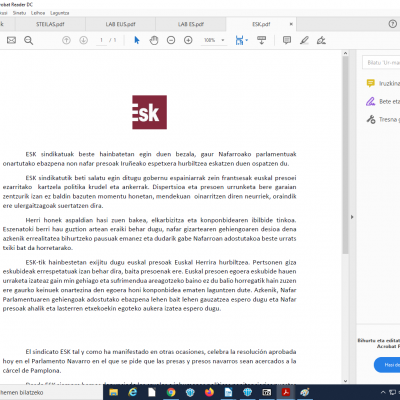Screen dimensions: 400x400
Task: Add a sticky note comment
Action: (x=287, y=40)
